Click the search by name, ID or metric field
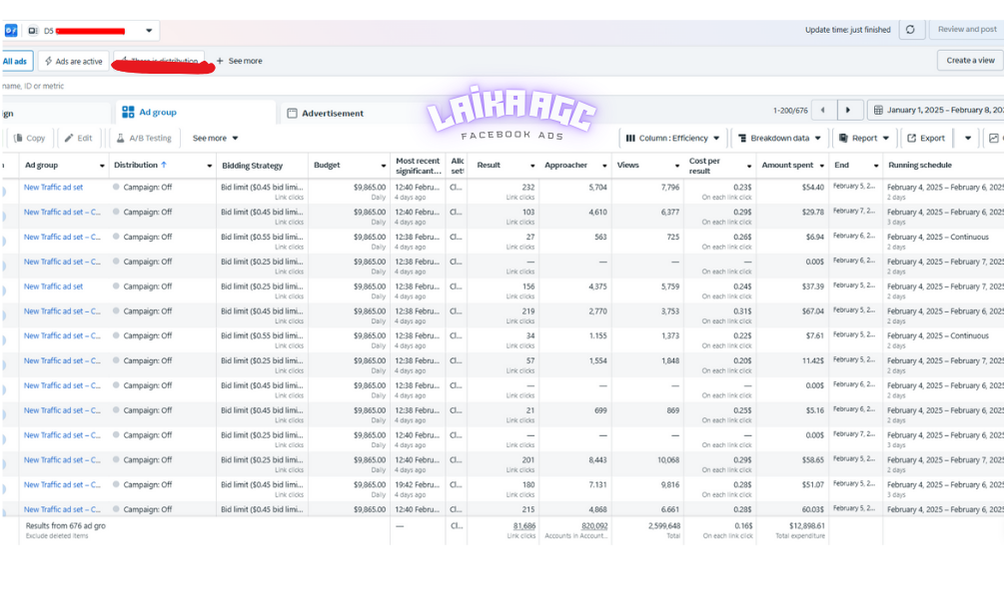Image resolution: width=1004 pixels, height=590 pixels. point(192,86)
